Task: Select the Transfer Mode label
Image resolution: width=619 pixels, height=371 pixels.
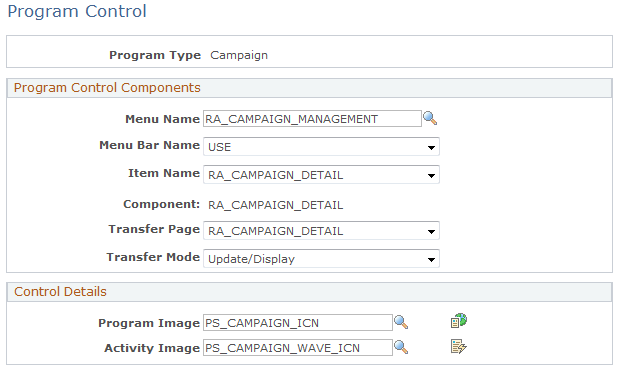Action: tap(153, 257)
